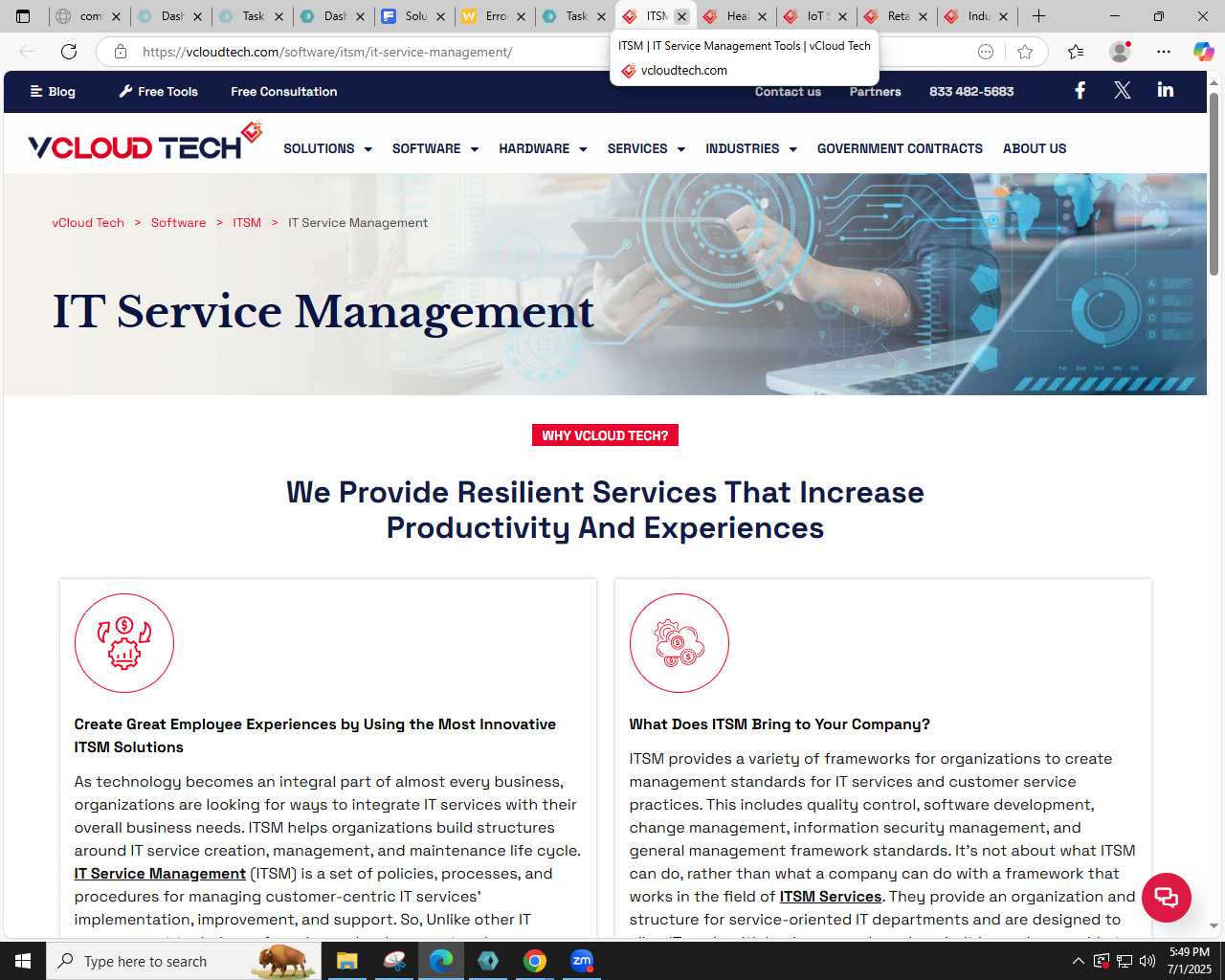1225x980 pixels.
Task: Click the Contact us link
Action: pyautogui.click(x=788, y=92)
